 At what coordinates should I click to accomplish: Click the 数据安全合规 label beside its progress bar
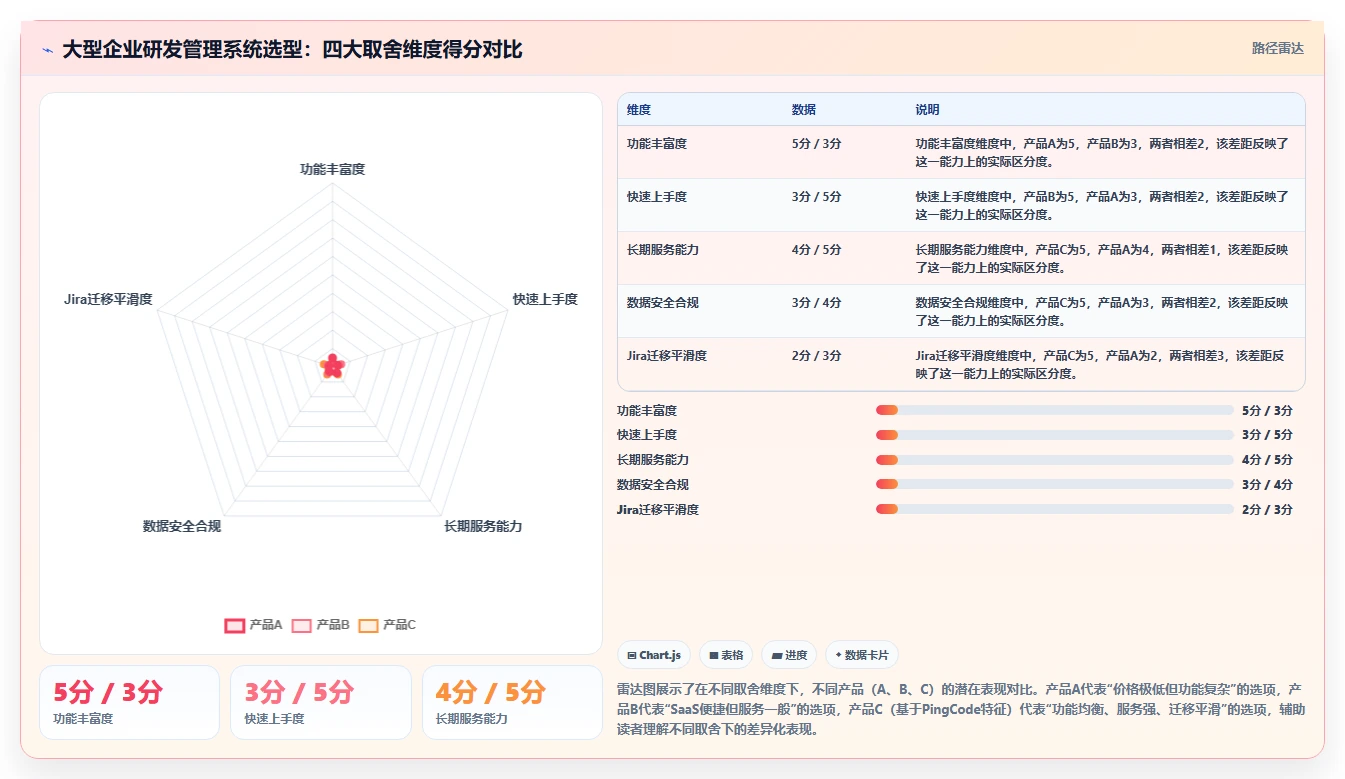(x=653, y=485)
